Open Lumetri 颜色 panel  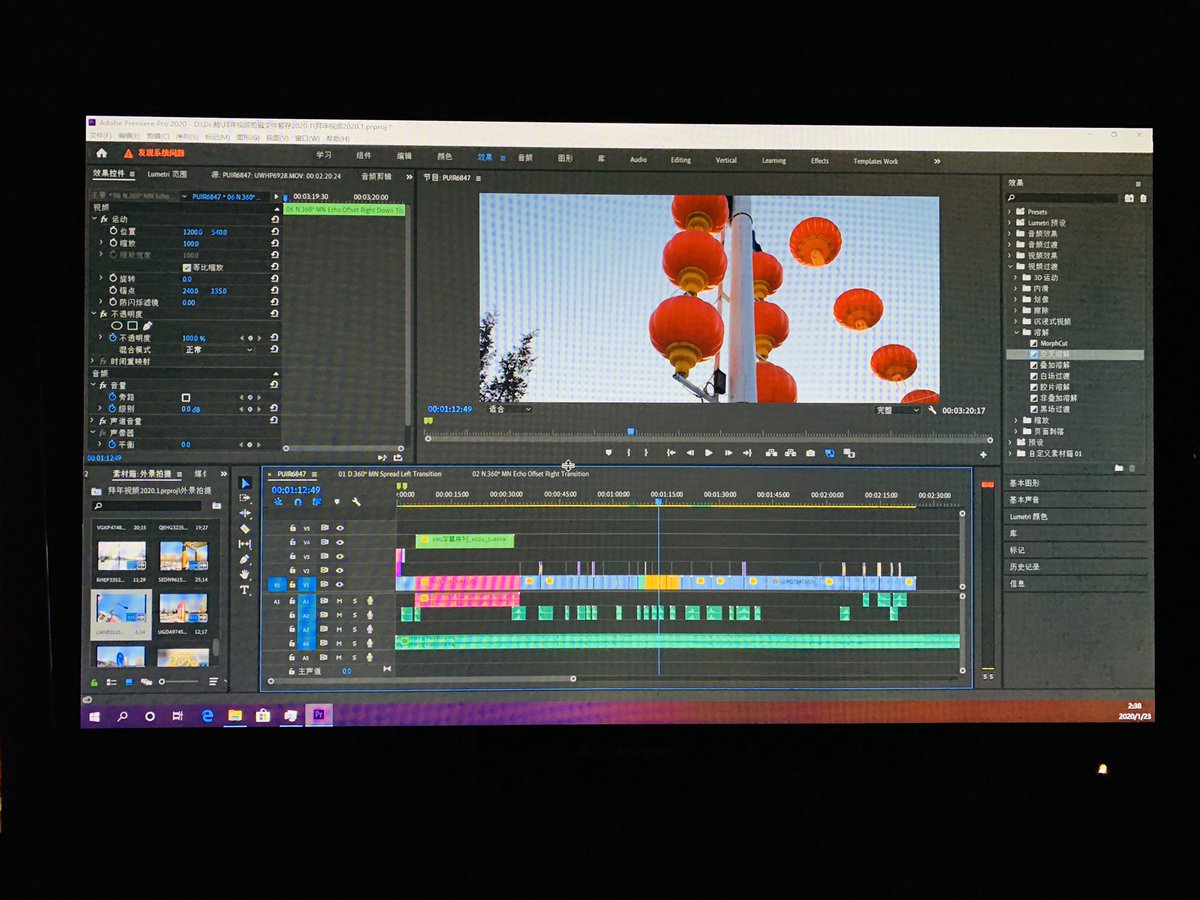1029,516
